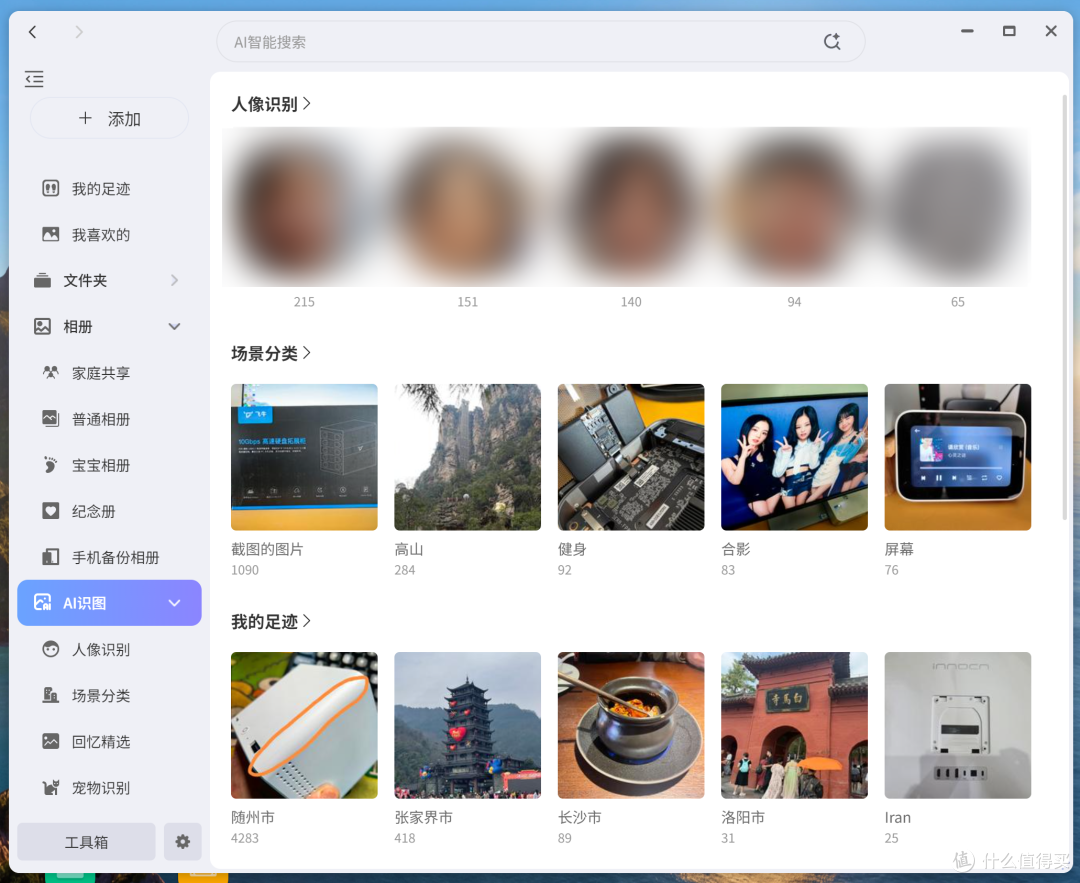Click the 纪念册 heart icon
The height and width of the screenshot is (883, 1080).
(51, 511)
